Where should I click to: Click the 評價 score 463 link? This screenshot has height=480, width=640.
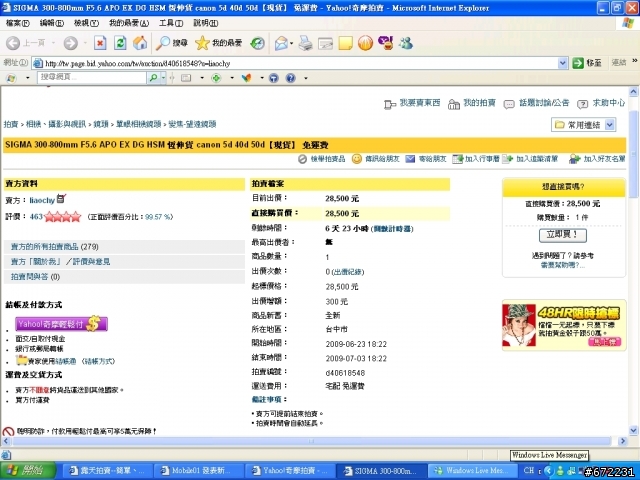pos(36,217)
